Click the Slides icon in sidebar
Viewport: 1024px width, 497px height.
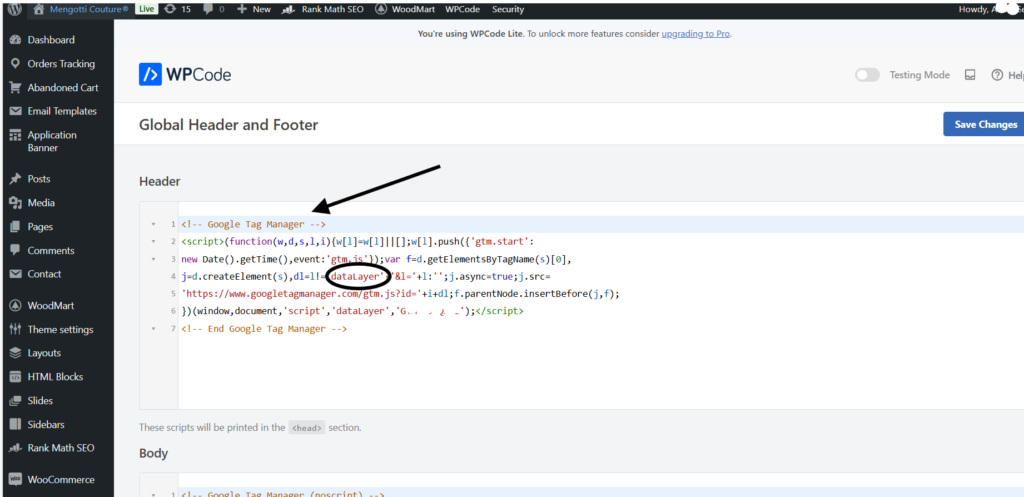[16, 400]
